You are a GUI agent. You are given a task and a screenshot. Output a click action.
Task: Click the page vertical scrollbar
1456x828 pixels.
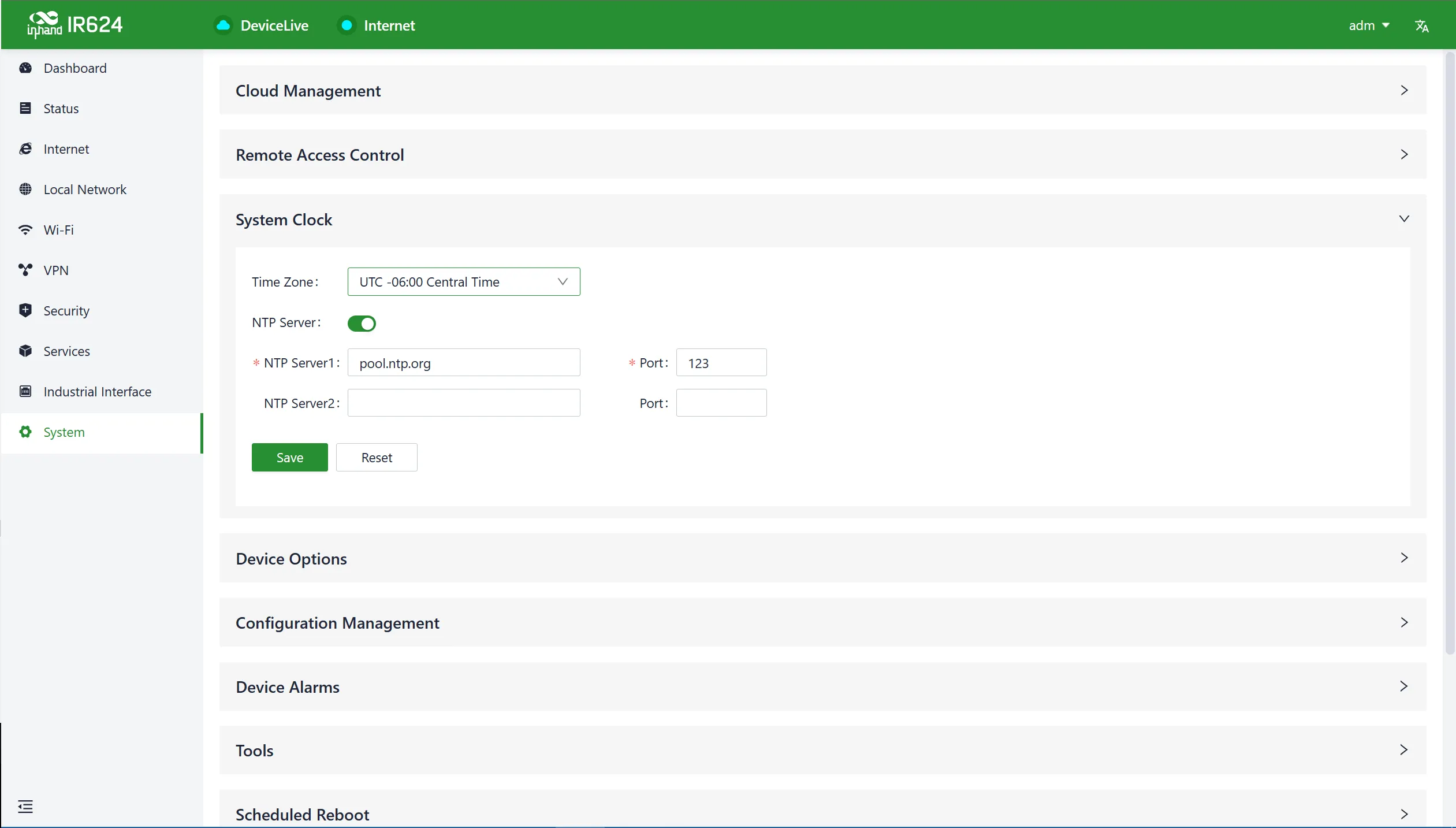(1450, 353)
